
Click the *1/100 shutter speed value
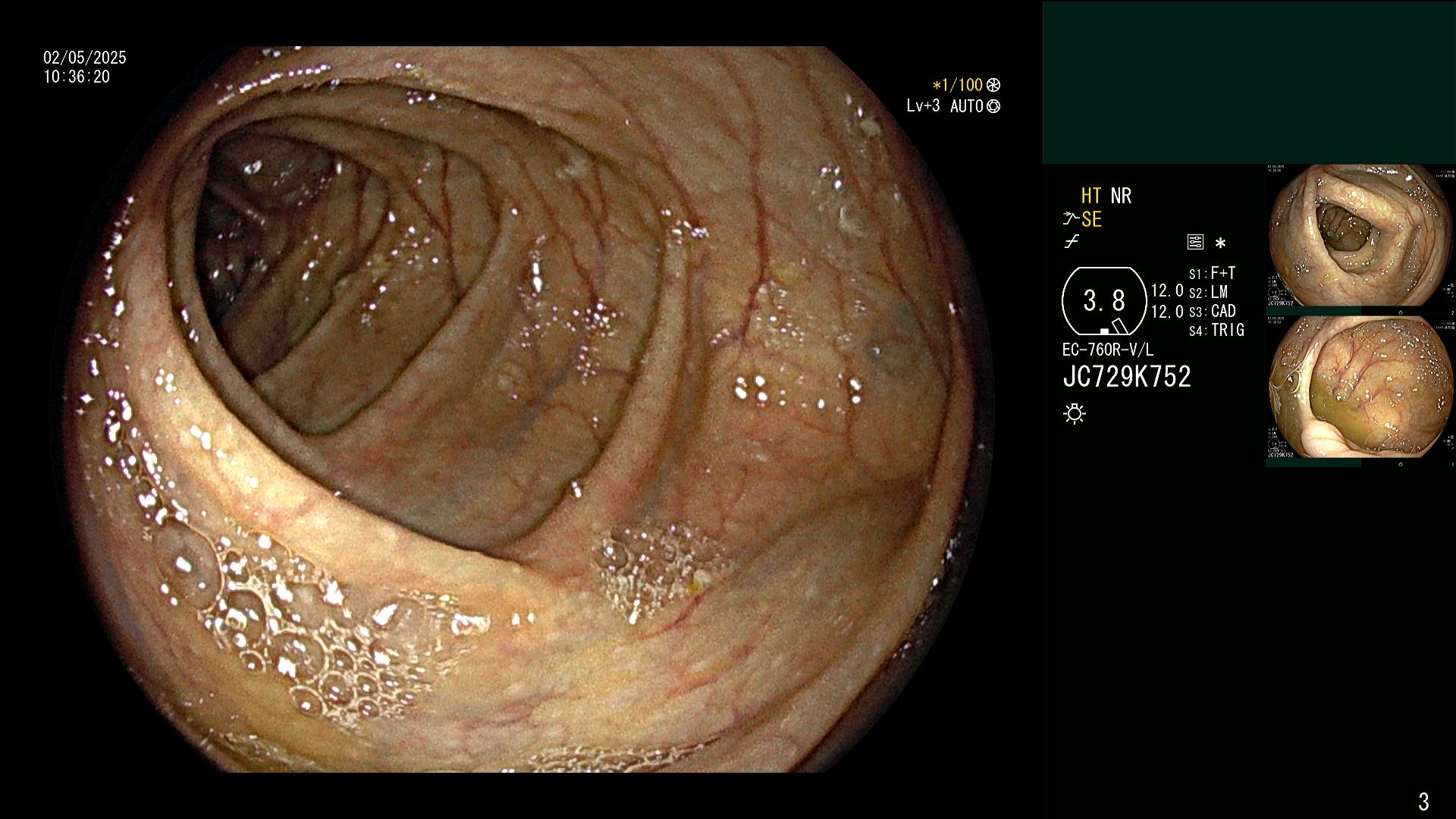(x=957, y=86)
